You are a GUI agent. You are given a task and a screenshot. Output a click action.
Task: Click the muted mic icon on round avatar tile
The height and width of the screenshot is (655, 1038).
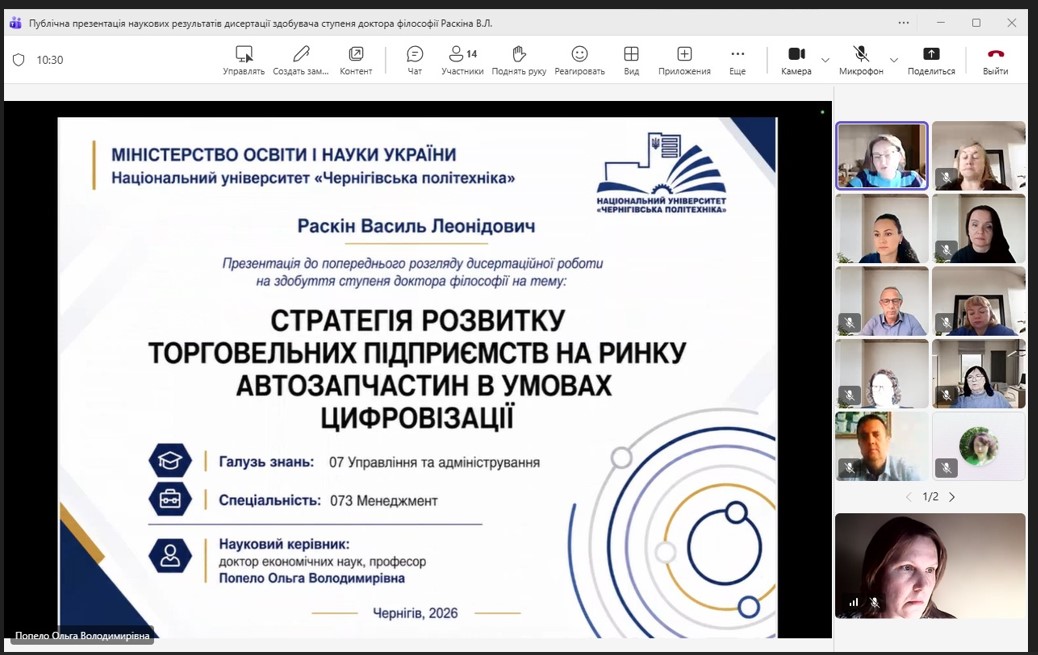point(946,468)
